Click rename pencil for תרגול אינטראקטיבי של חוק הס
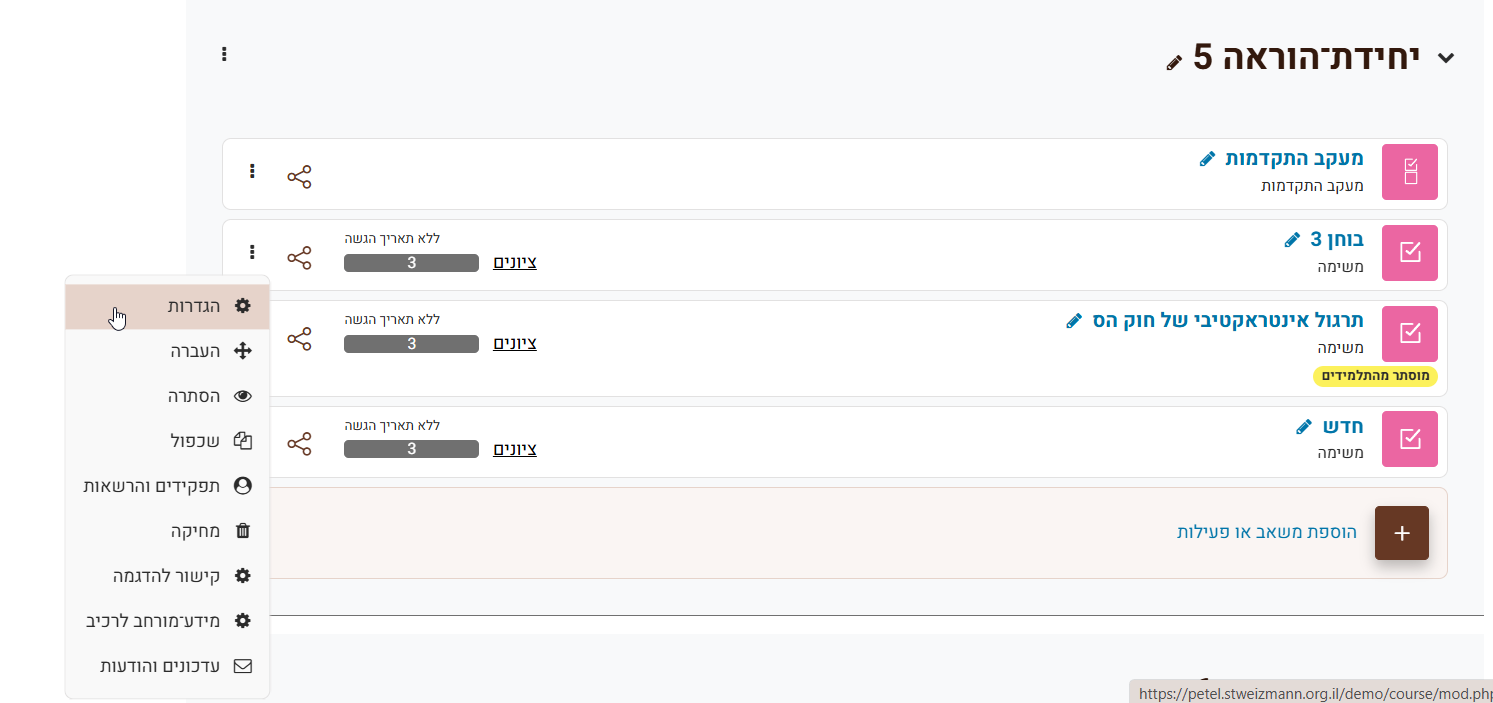The width and height of the screenshot is (1493, 703). click(1074, 321)
